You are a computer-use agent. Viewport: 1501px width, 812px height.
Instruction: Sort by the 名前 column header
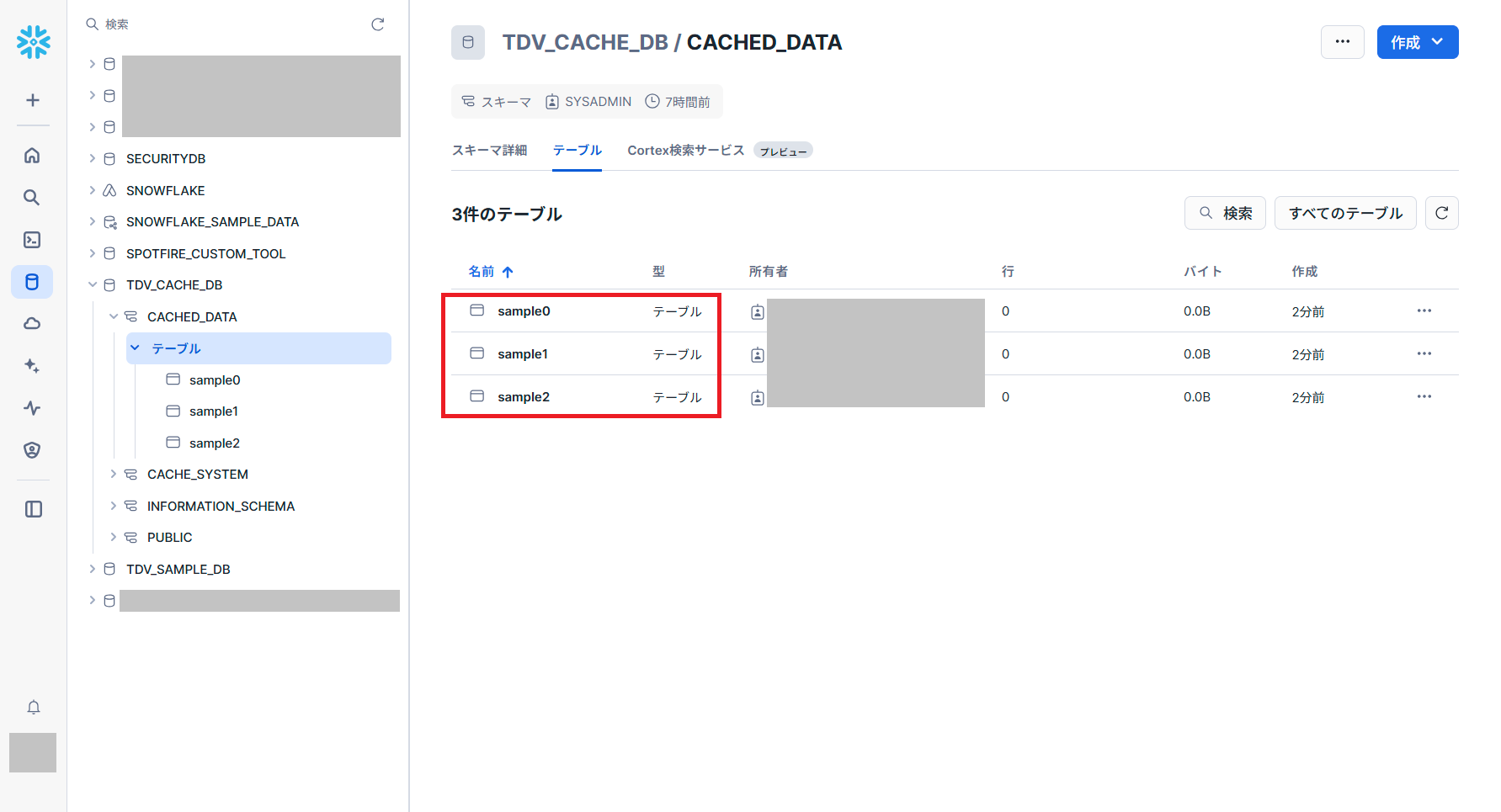pos(491,272)
